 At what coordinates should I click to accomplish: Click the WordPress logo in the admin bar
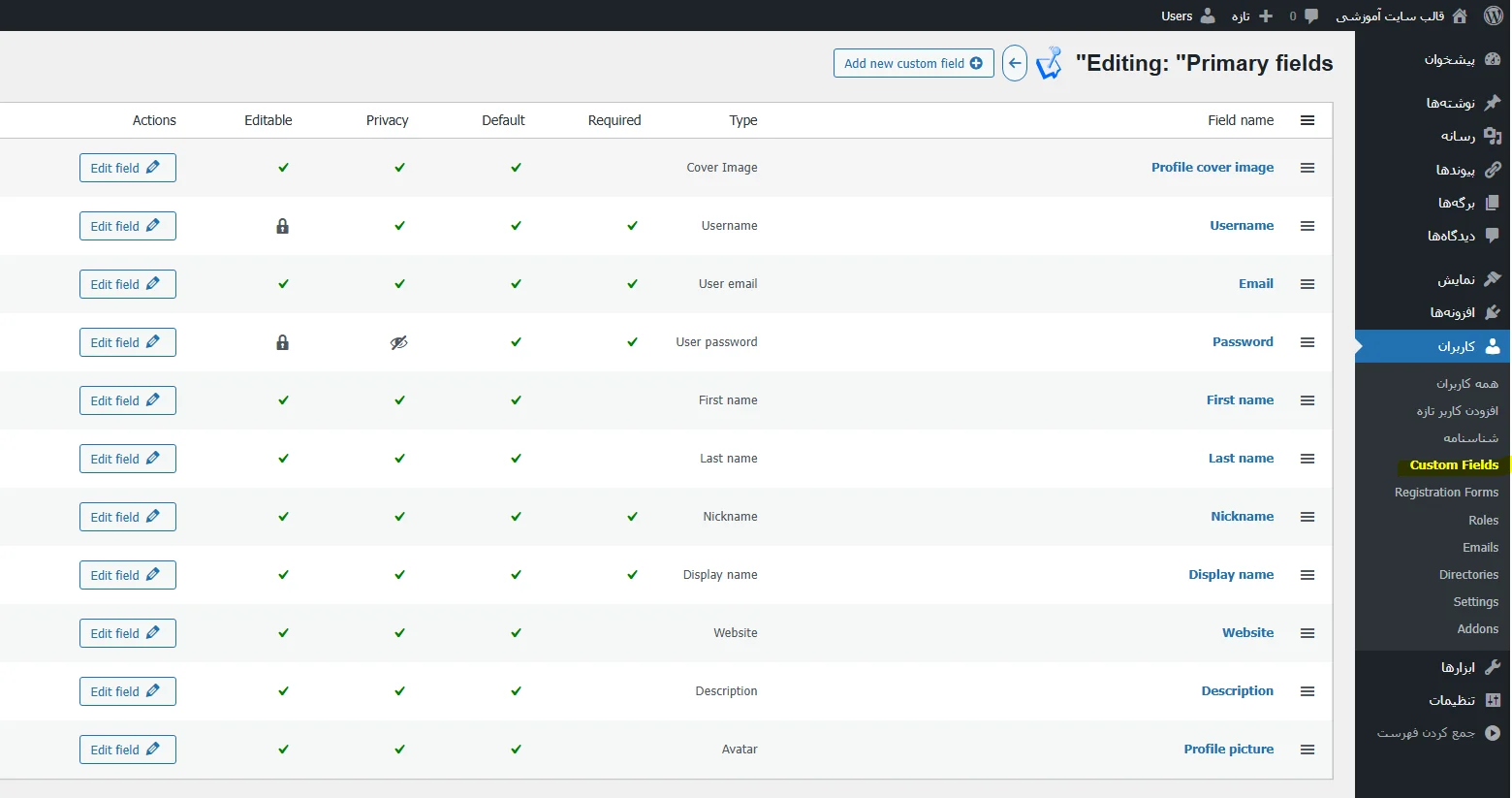click(x=1493, y=16)
